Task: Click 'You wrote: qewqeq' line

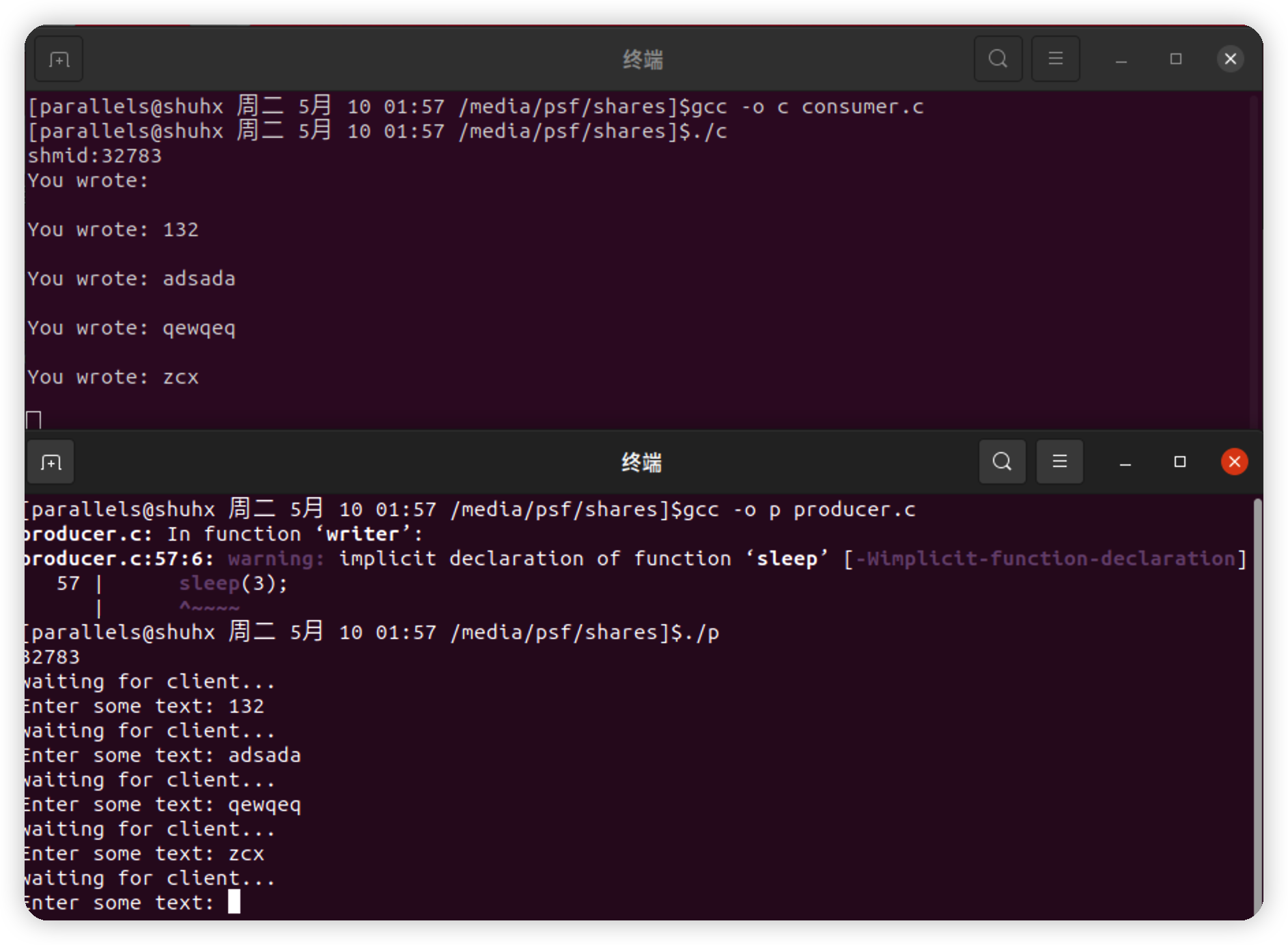Action: pos(132,328)
